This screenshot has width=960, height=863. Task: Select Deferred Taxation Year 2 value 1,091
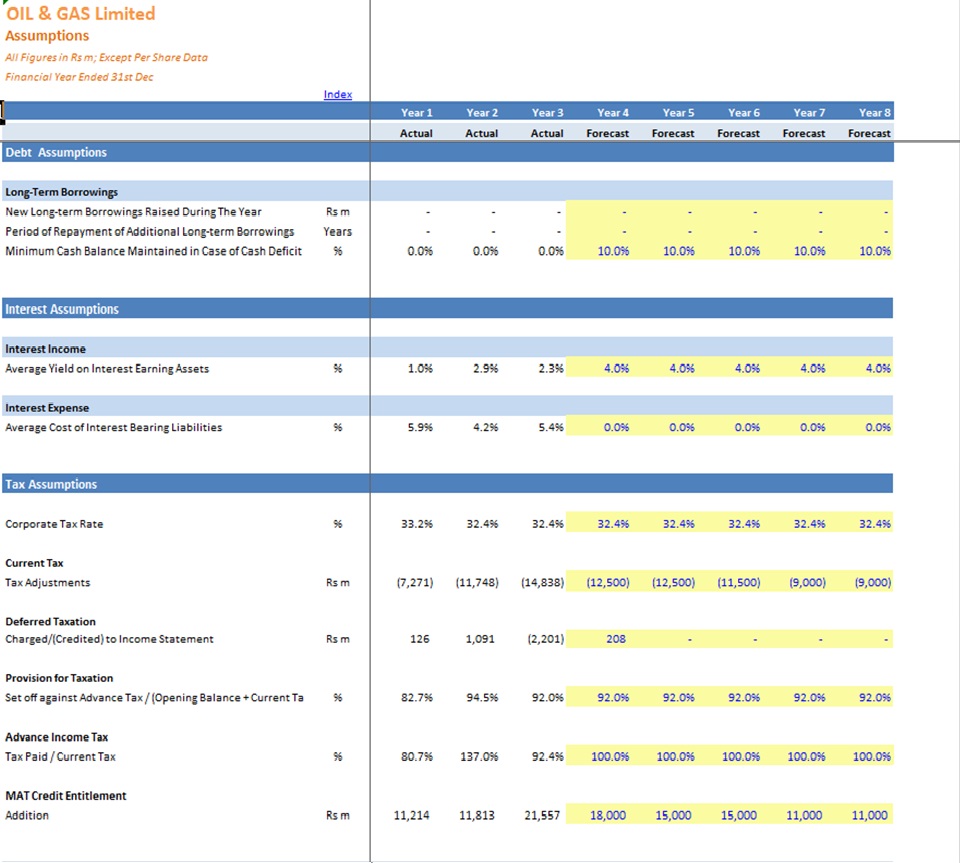point(480,639)
